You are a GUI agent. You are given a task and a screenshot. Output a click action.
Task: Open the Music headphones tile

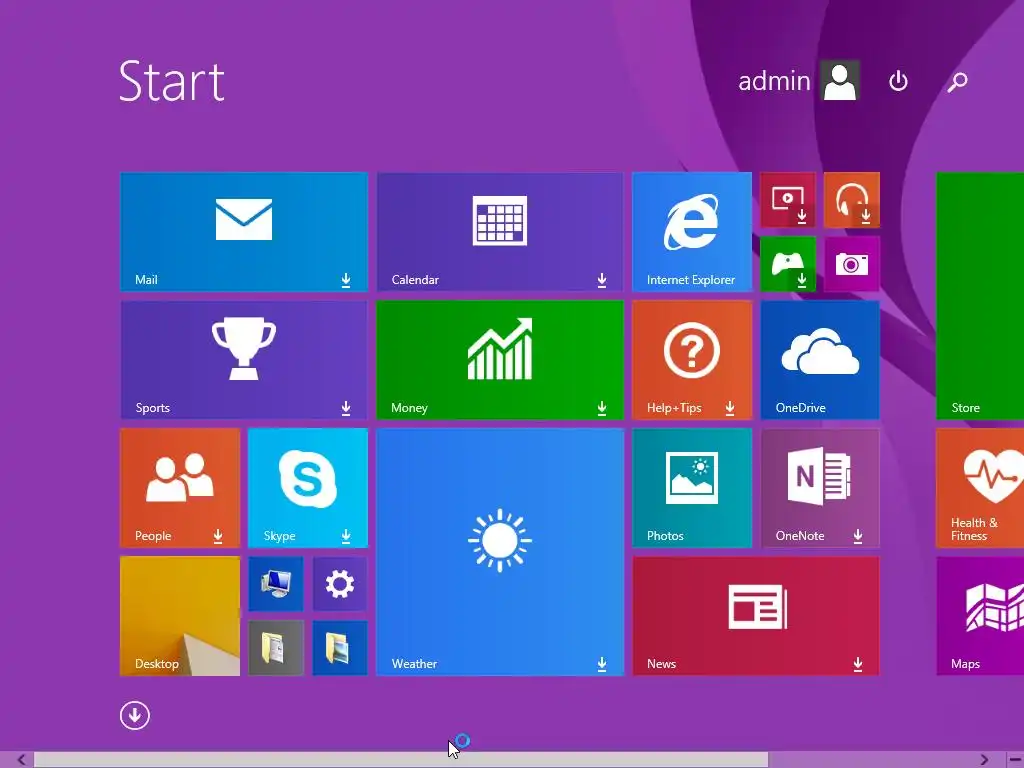[852, 200]
